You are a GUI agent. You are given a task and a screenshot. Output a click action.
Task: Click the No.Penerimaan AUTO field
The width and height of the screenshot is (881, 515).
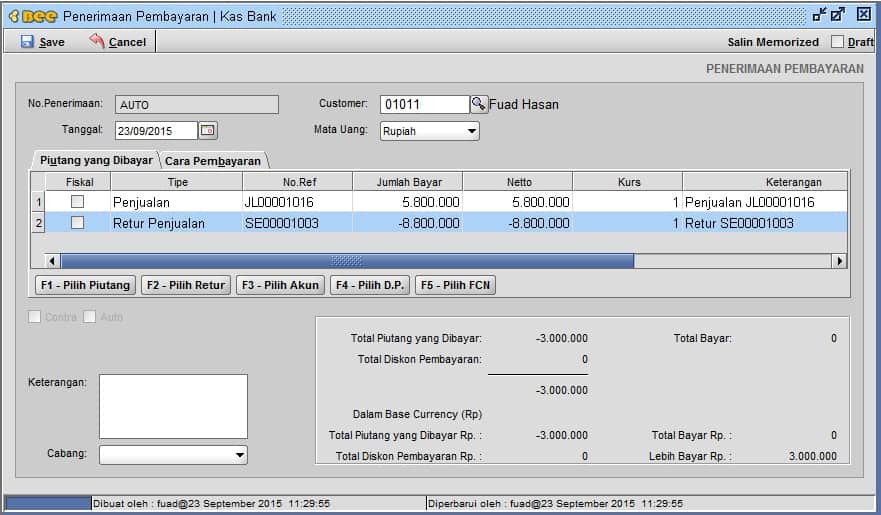tap(197, 104)
